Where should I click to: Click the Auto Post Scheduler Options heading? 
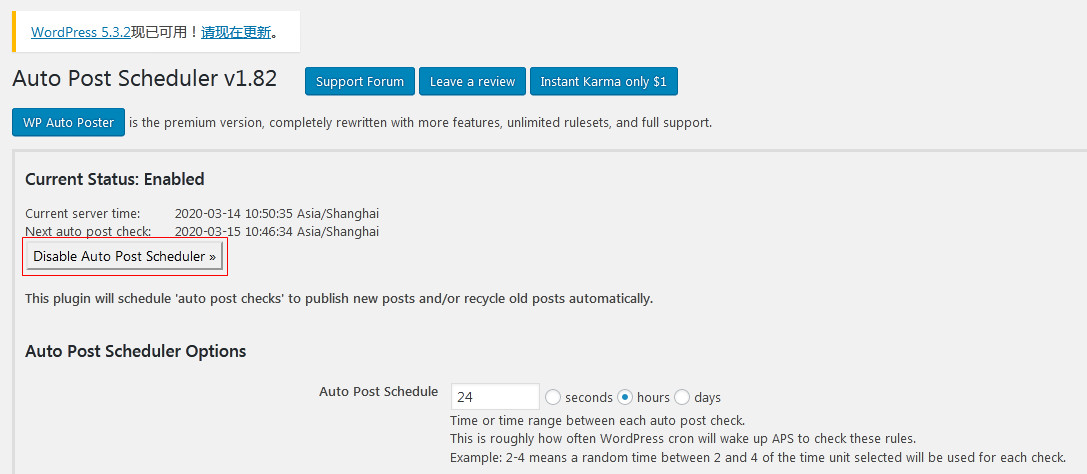click(135, 351)
